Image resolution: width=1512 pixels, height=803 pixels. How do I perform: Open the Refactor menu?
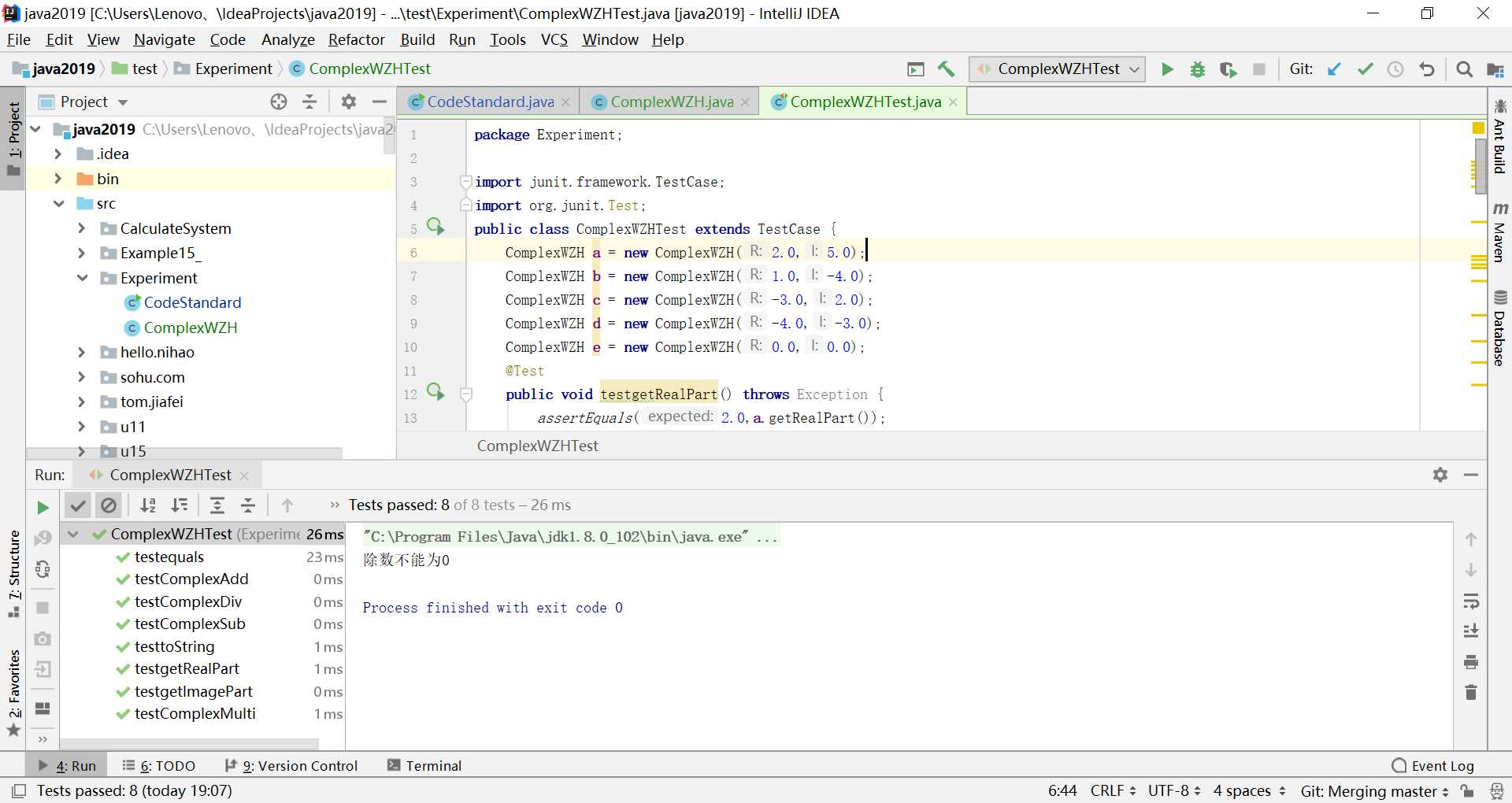pos(356,39)
